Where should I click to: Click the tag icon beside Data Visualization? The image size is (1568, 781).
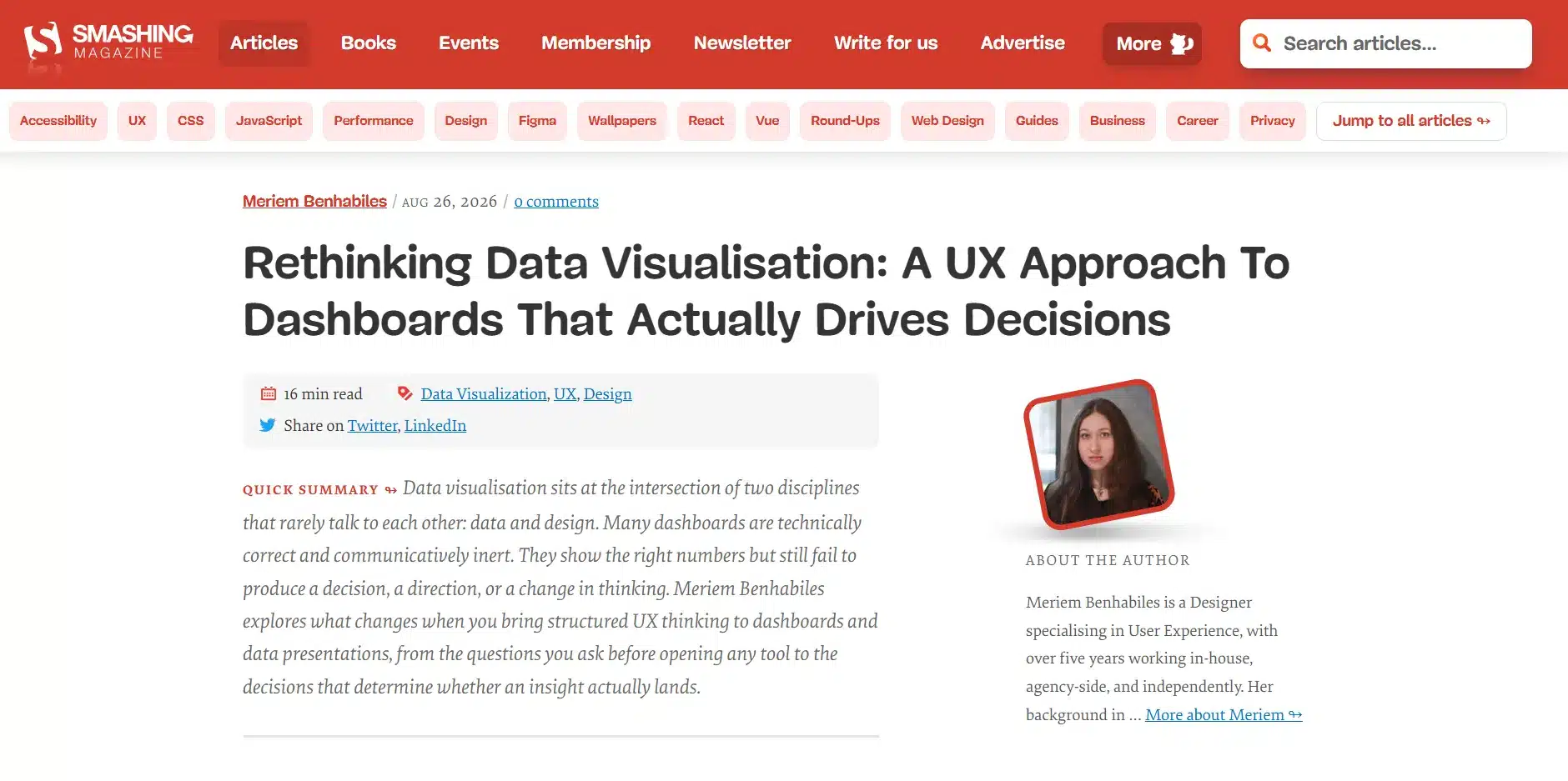point(405,393)
